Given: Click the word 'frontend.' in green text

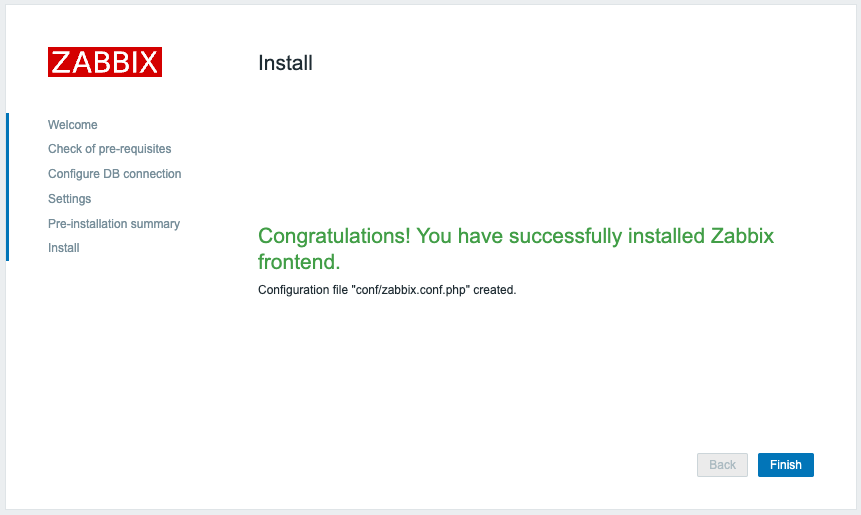Looking at the screenshot, I should [299, 262].
